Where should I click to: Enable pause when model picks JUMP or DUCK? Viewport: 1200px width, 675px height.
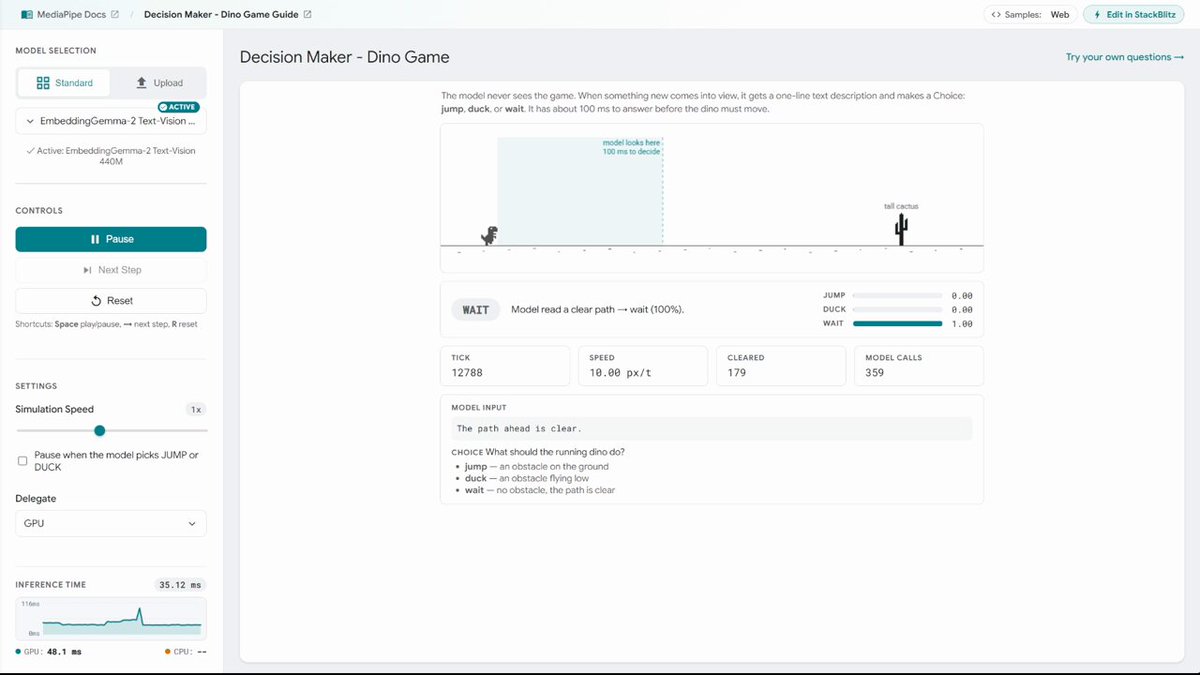tap(23, 460)
